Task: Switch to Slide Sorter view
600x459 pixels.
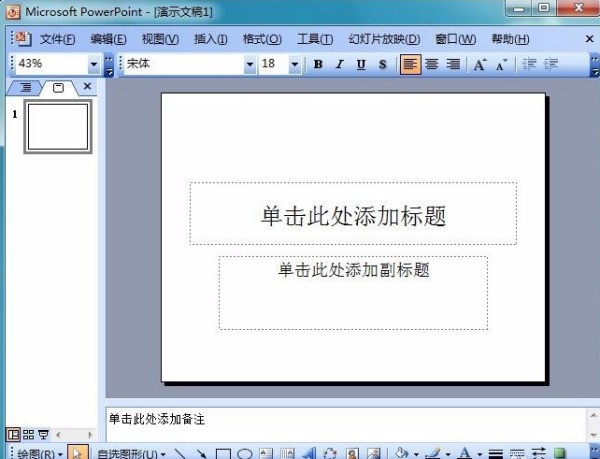Action: 28,435
